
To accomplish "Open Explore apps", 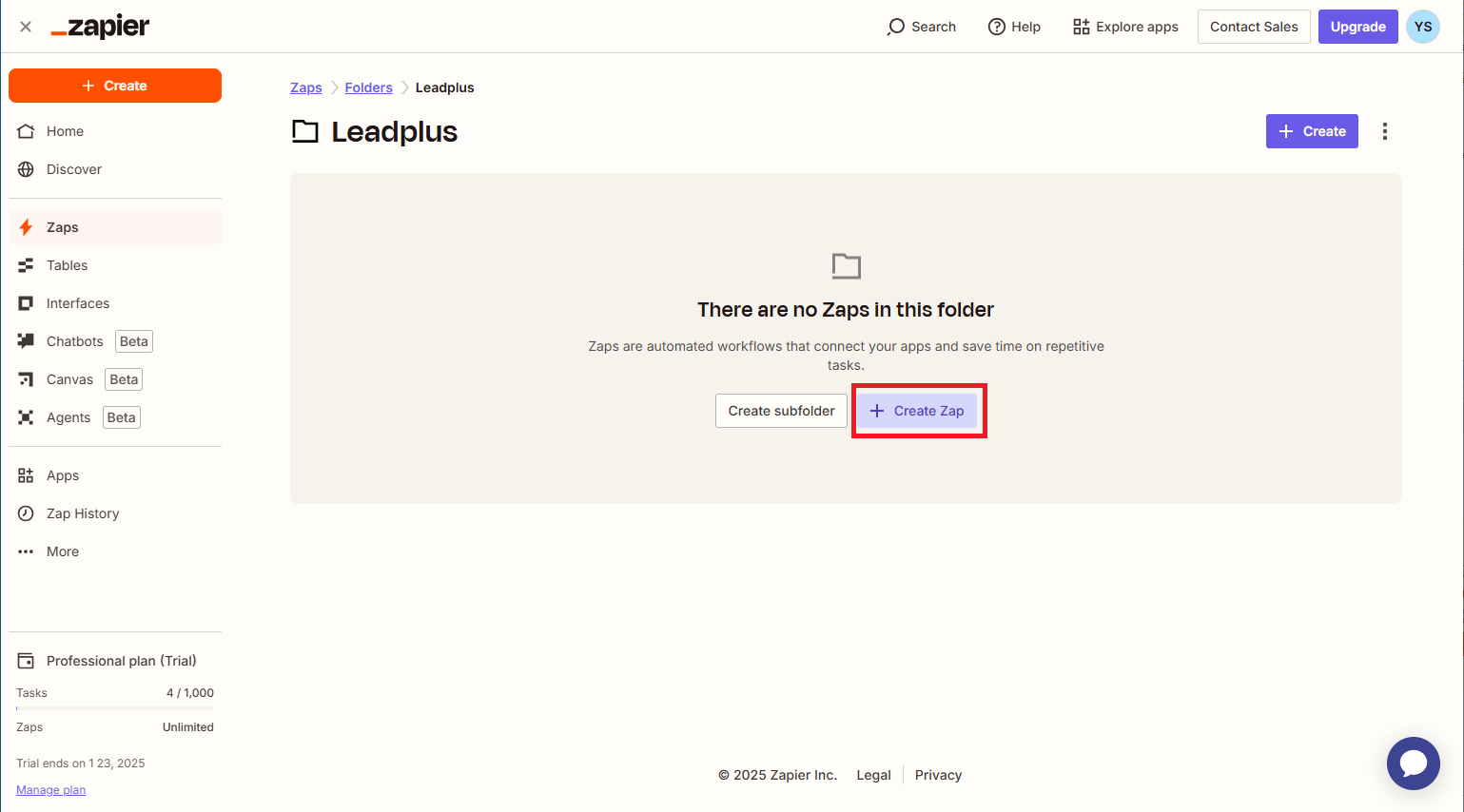I will [x=1125, y=27].
